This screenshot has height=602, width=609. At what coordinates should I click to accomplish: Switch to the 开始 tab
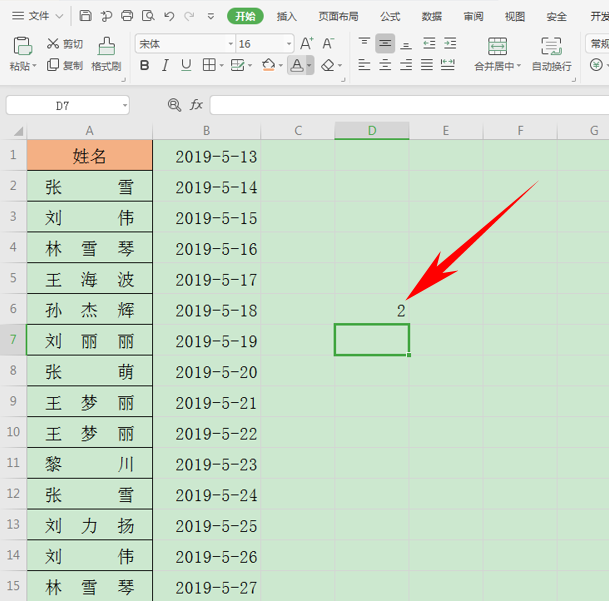pyautogui.click(x=245, y=16)
